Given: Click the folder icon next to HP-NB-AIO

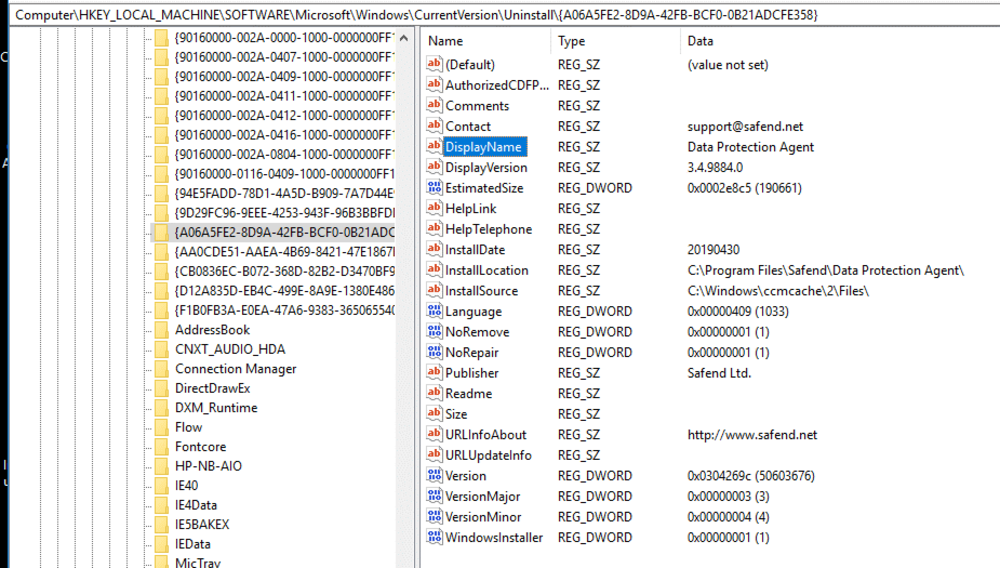Looking at the screenshot, I should click(x=161, y=466).
